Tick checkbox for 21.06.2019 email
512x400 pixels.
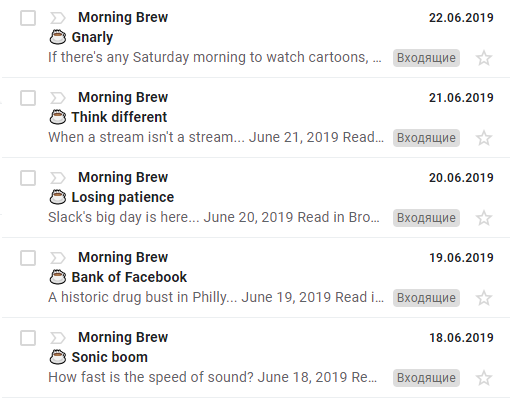(x=28, y=98)
